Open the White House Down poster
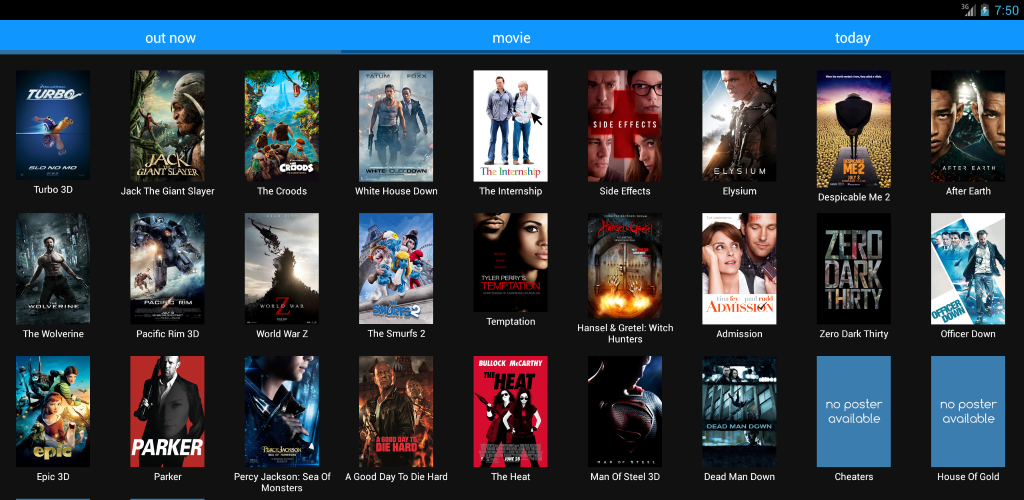This screenshot has width=1024, height=500. tap(396, 126)
